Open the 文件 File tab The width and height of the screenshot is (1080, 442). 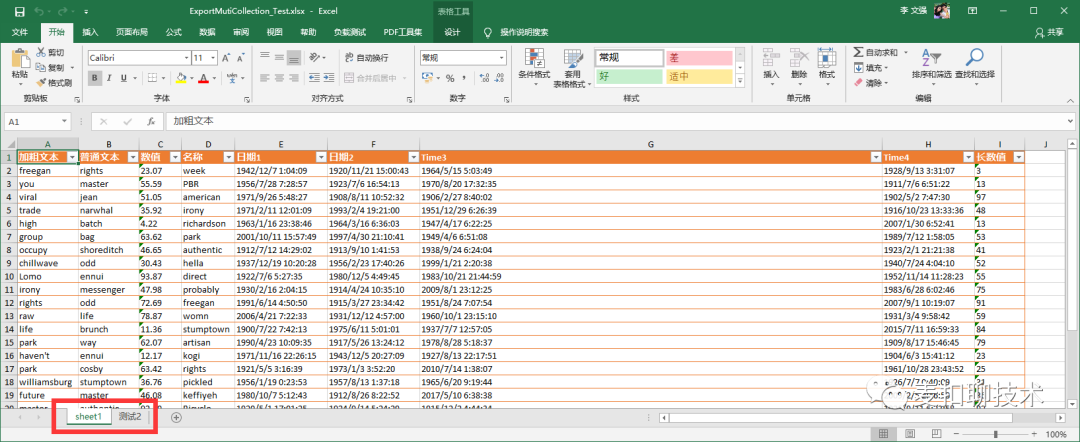pyautogui.click(x=20, y=32)
